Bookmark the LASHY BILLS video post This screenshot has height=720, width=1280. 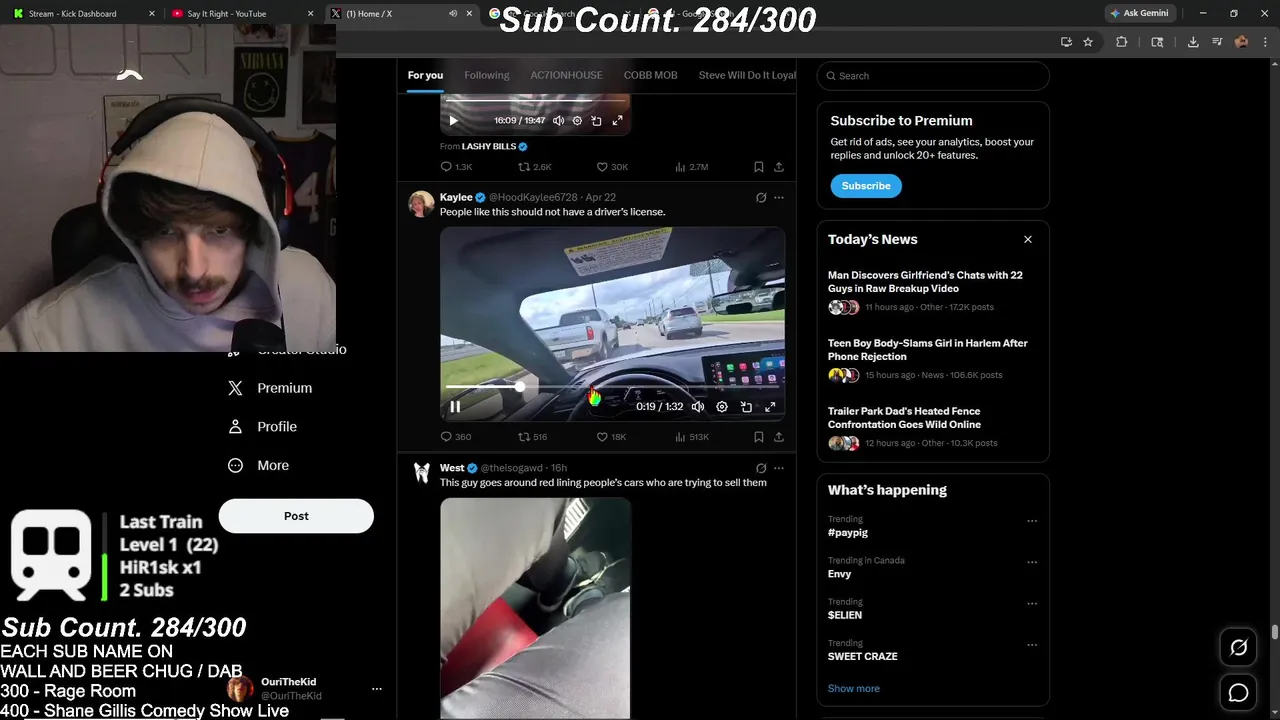(759, 167)
